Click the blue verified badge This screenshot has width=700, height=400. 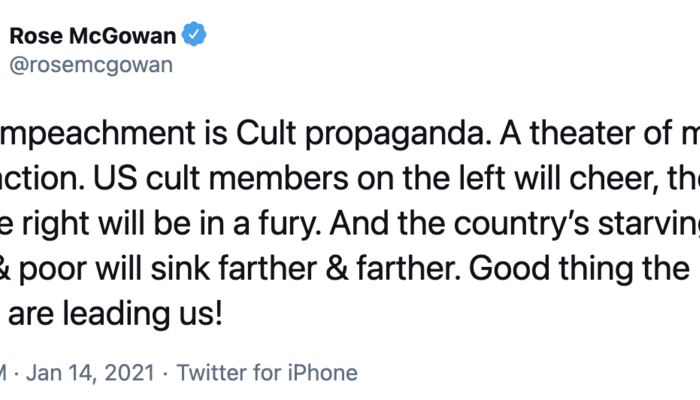[x=195, y=37]
